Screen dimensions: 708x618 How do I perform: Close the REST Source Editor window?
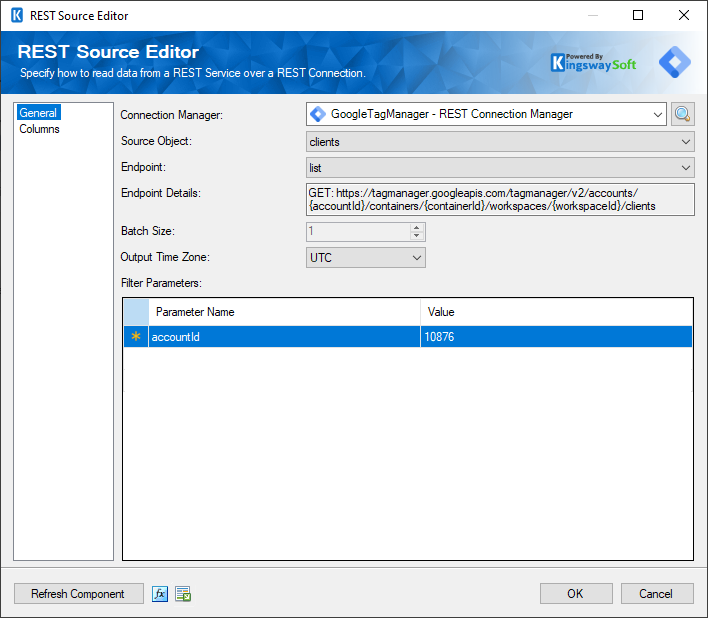(684, 15)
